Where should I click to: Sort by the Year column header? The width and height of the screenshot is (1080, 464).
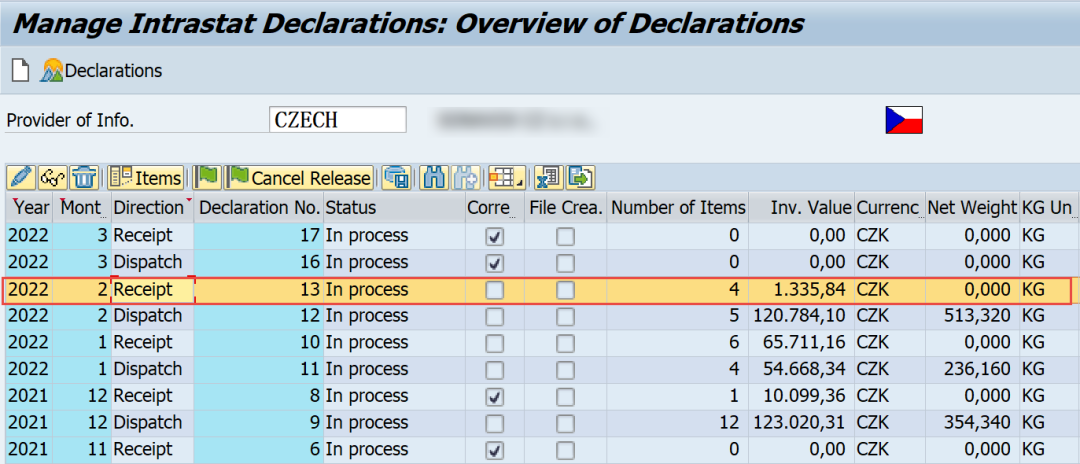pyautogui.click(x=29, y=207)
